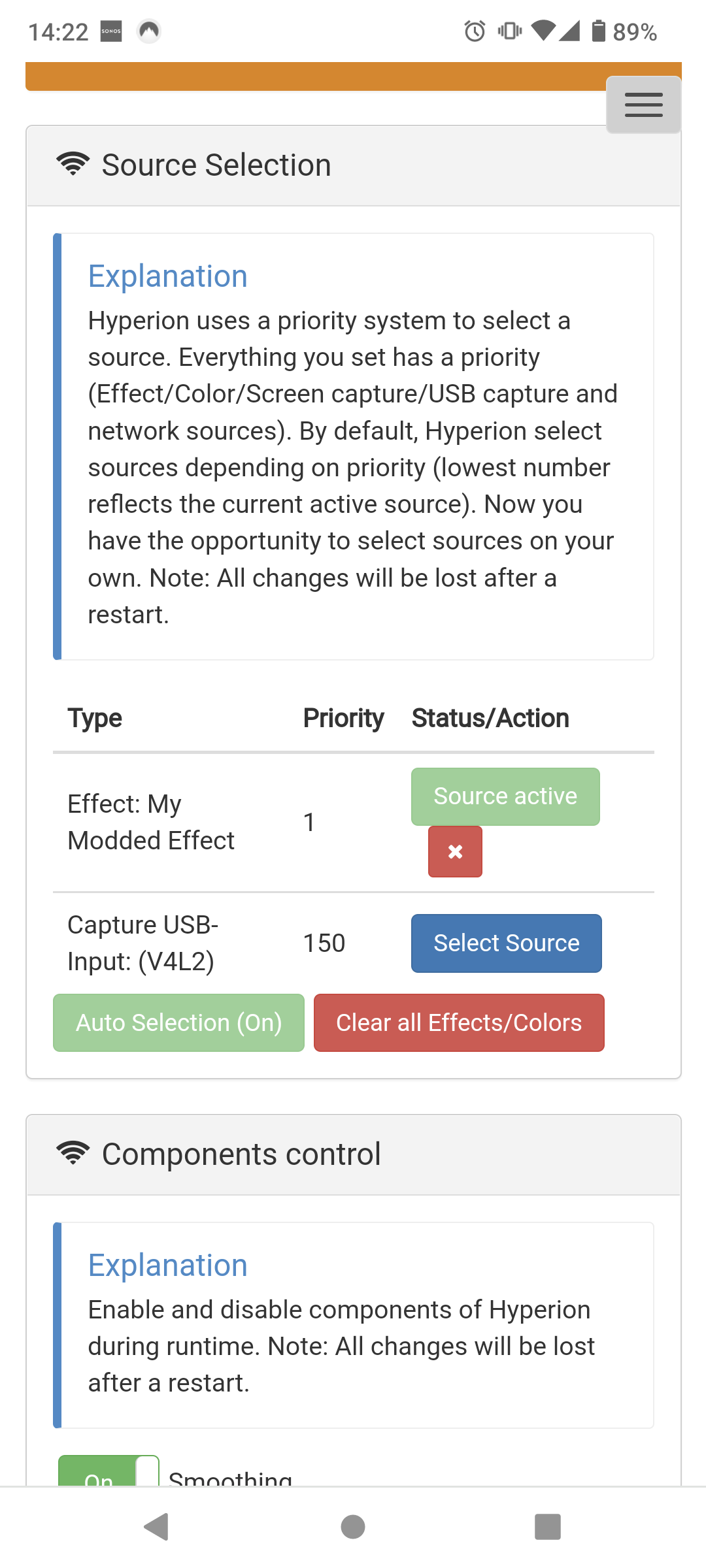Click the Priority column header
Image resolution: width=706 pixels, height=1568 pixels.
[343, 717]
